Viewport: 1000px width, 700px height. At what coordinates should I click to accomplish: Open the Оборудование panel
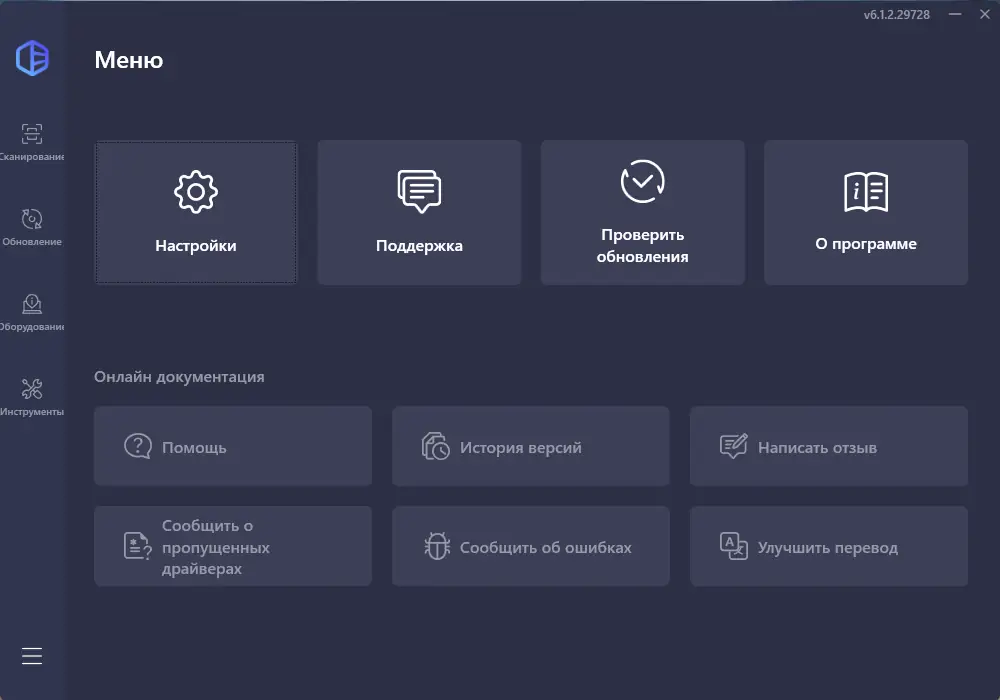(x=32, y=310)
